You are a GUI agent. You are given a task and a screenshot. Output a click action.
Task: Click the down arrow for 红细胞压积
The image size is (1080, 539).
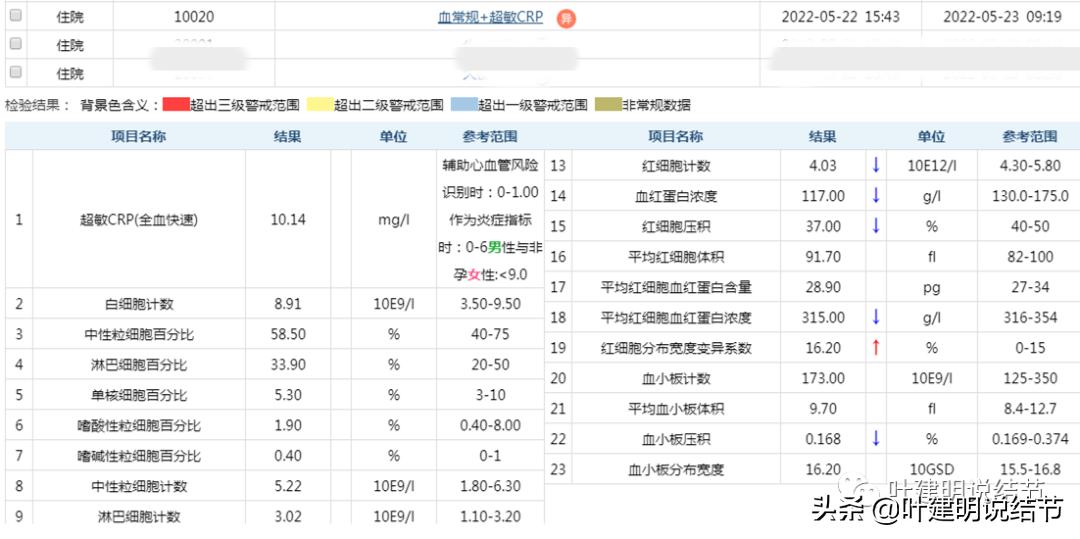click(x=875, y=226)
